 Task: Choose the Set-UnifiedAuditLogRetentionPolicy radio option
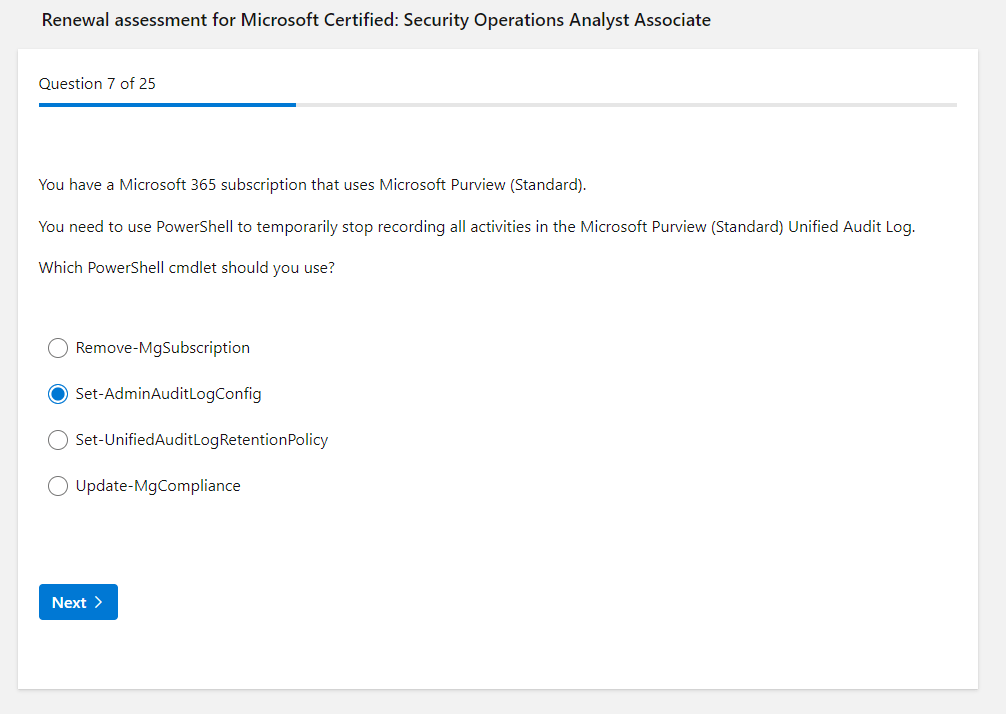[58, 440]
